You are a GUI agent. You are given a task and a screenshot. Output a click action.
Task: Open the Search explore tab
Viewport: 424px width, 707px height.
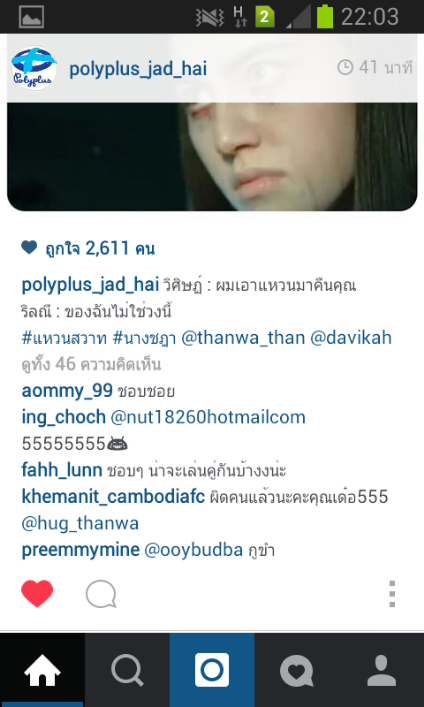[x=127, y=670]
